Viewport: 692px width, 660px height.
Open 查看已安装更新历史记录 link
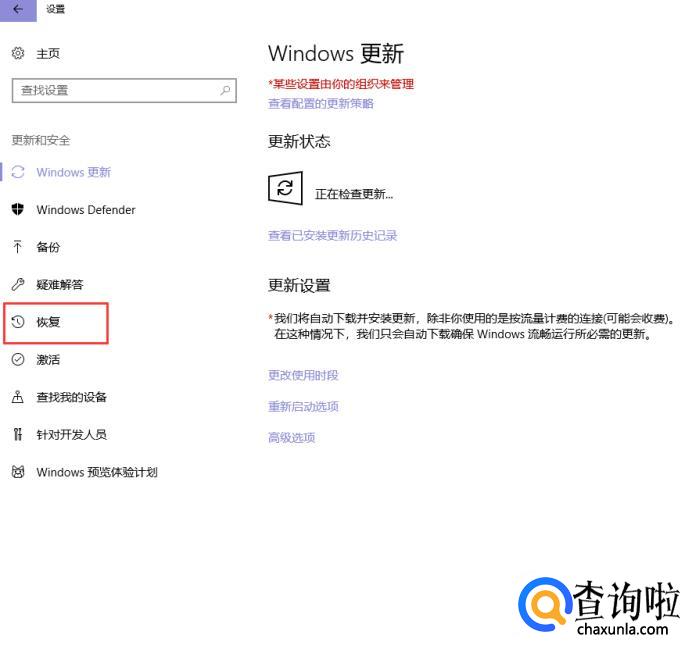coord(333,235)
